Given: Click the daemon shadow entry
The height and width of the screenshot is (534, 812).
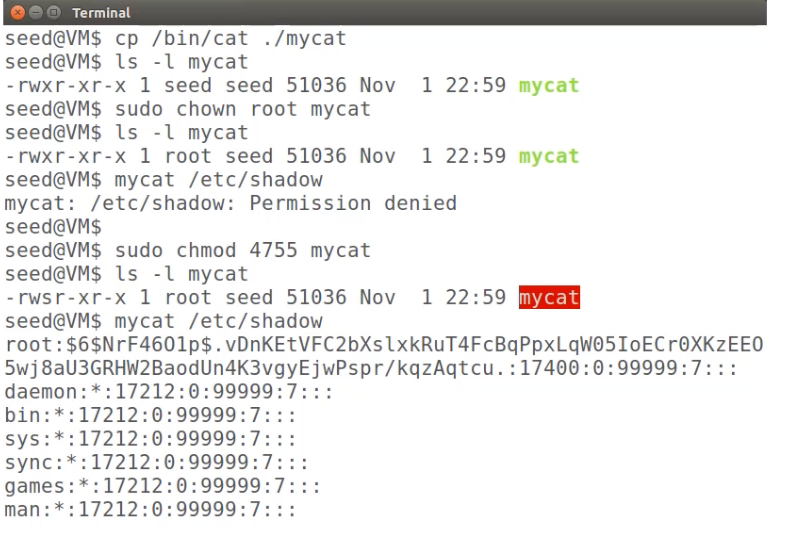Looking at the screenshot, I should click(x=168, y=392).
